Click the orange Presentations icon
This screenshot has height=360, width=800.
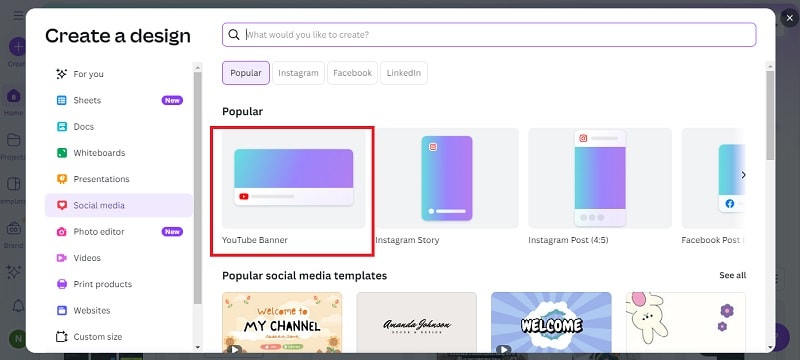click(x=62, y=179)
